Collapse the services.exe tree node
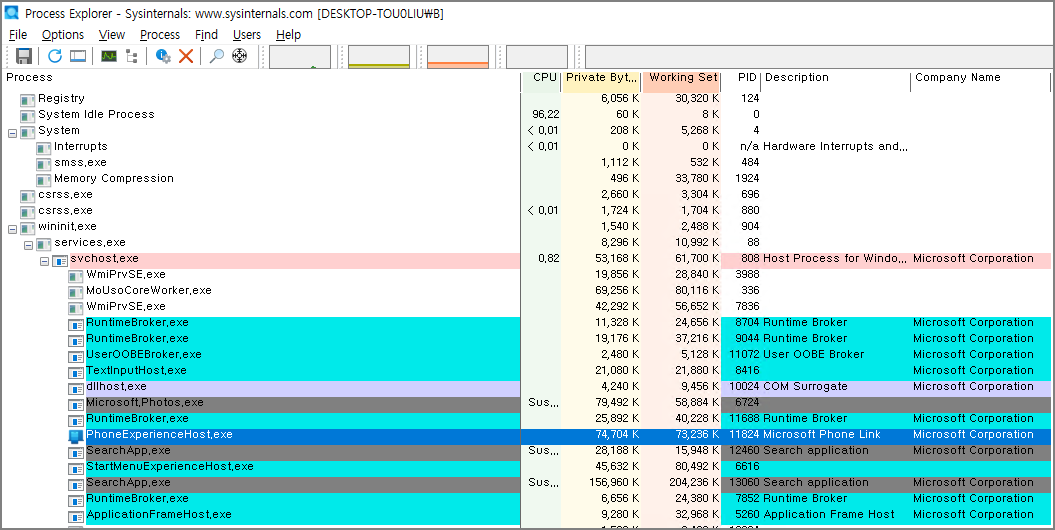The image size is (1055, 530). click(x=28, y=245)
